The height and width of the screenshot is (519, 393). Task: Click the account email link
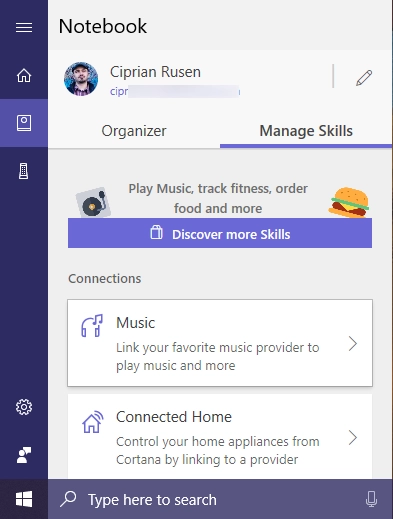175,91
